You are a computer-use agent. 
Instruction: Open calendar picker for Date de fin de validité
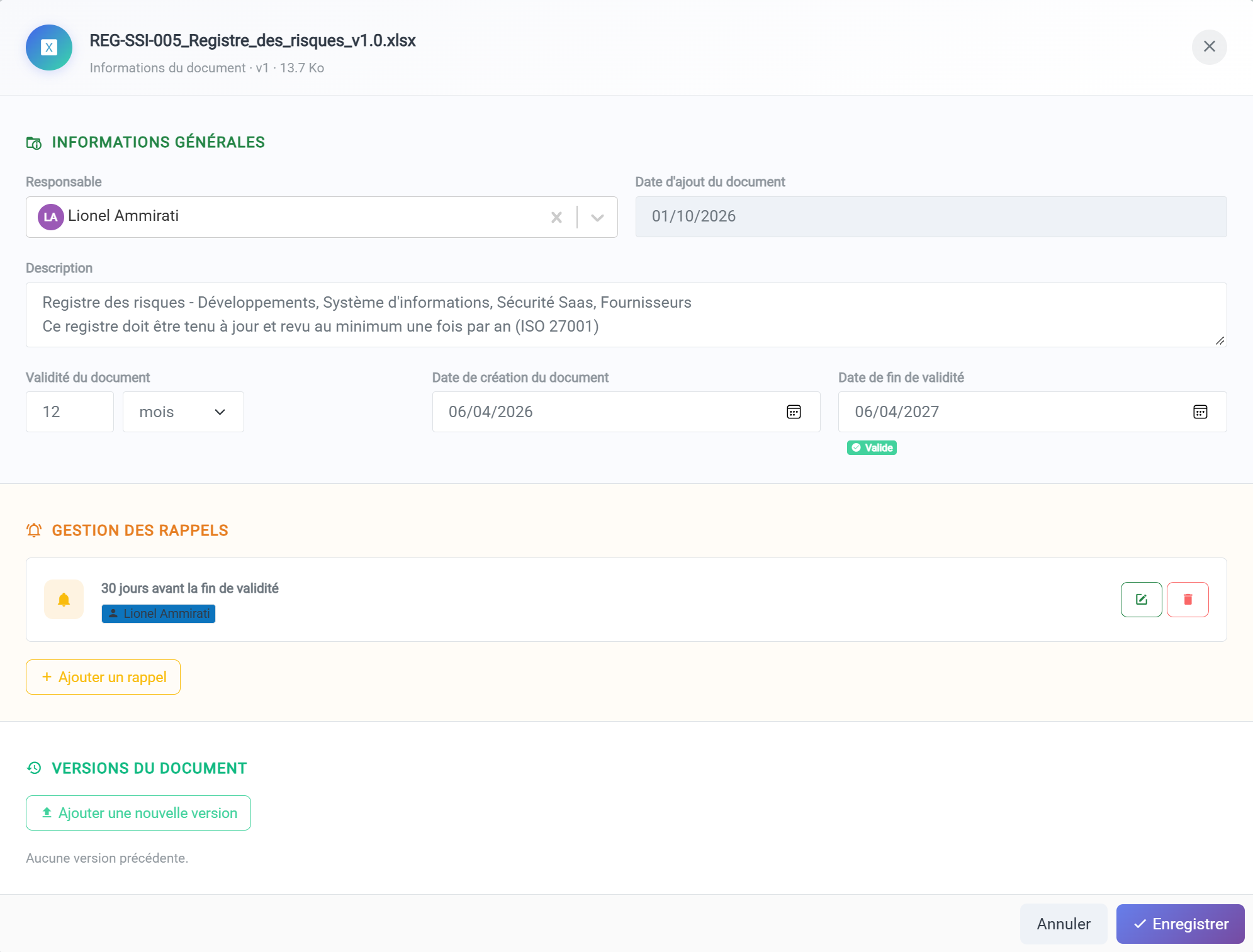1200,412
